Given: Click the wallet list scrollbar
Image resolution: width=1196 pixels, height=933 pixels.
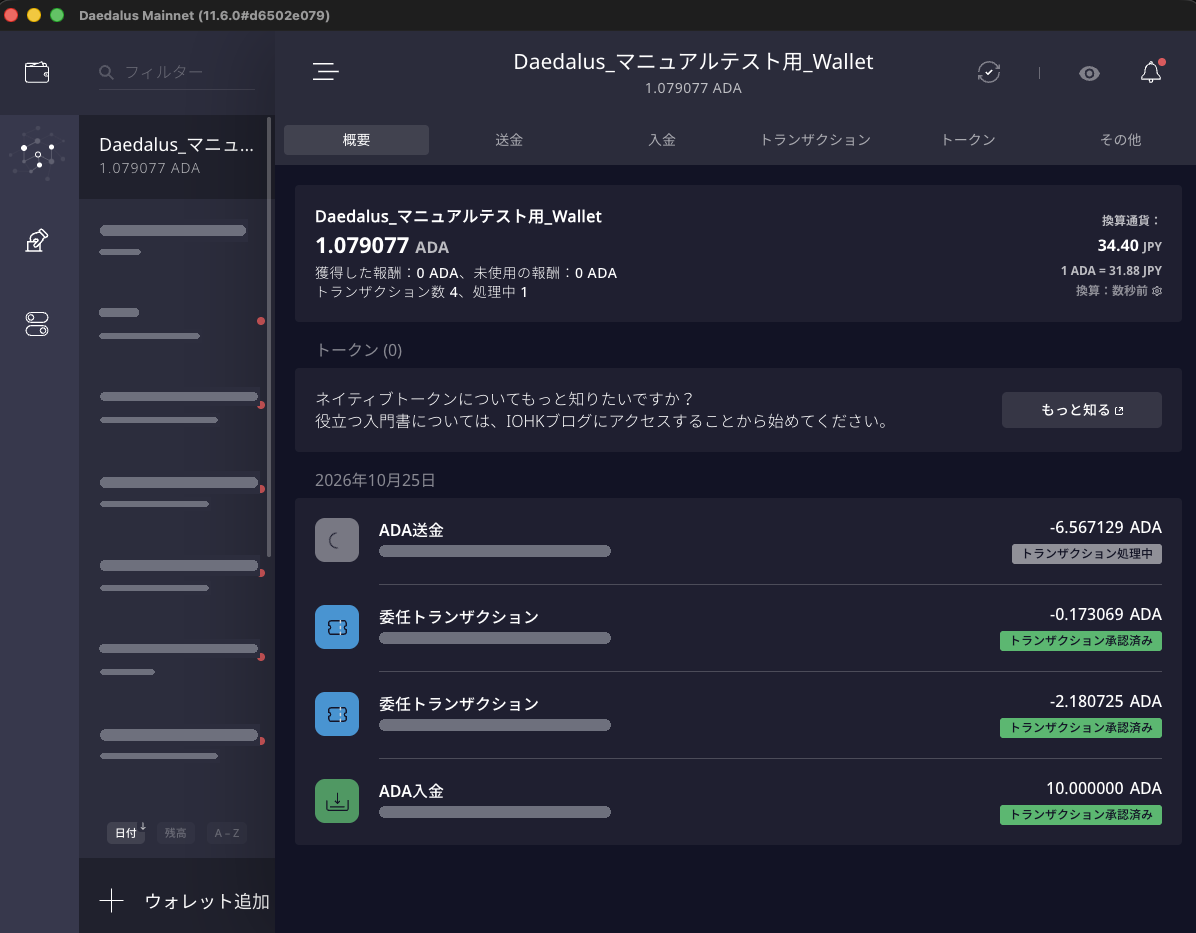Looking at the screenshot, I should 269,337.
